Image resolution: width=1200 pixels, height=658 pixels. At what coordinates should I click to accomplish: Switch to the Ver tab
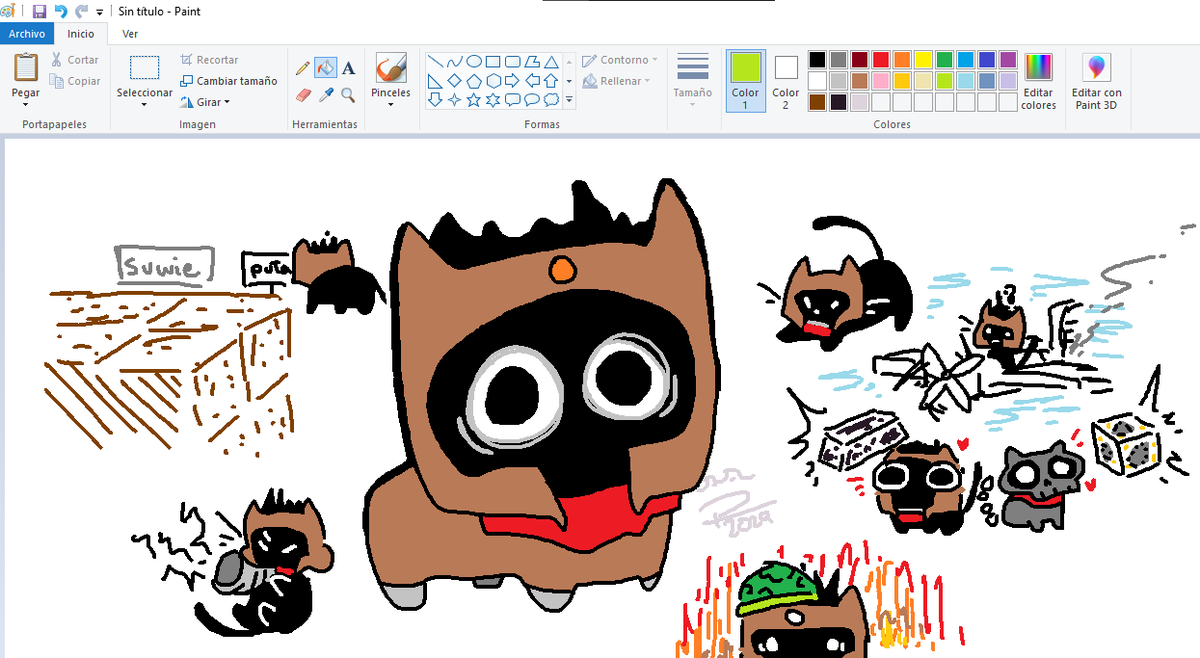point(130,33)
